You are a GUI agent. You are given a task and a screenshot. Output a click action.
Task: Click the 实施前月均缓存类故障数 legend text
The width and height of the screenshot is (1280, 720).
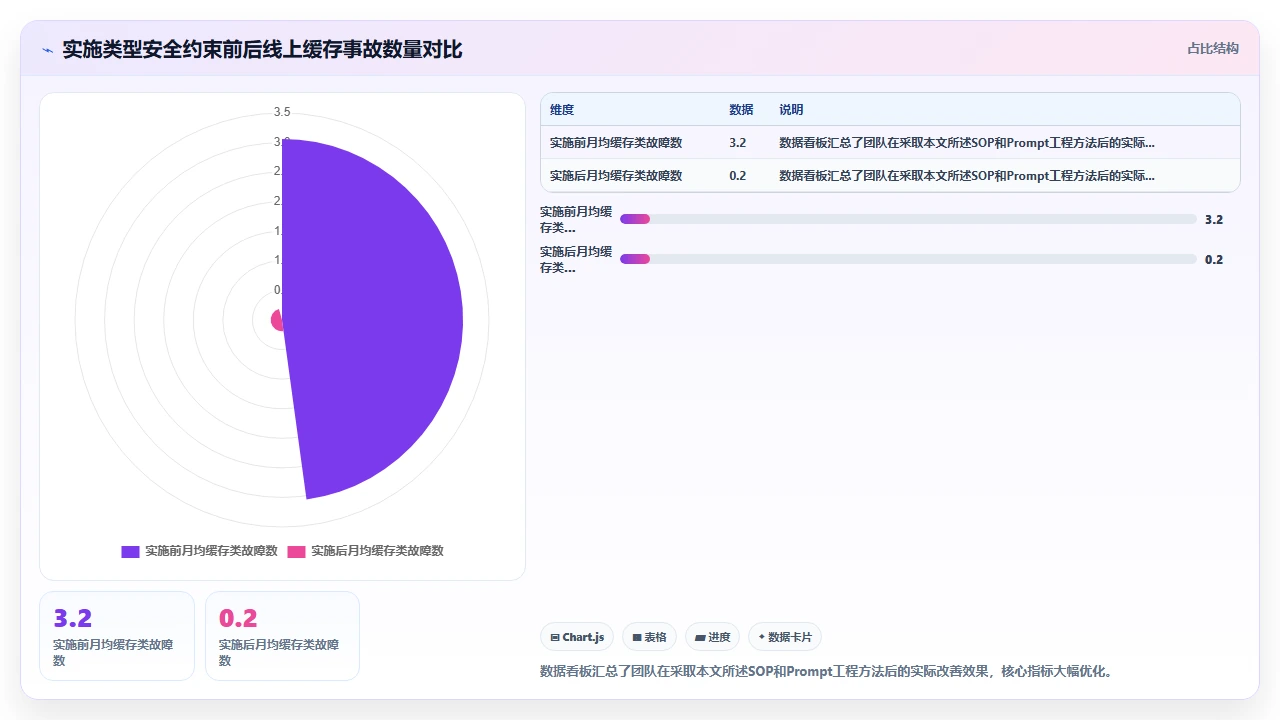coord(211,551)
